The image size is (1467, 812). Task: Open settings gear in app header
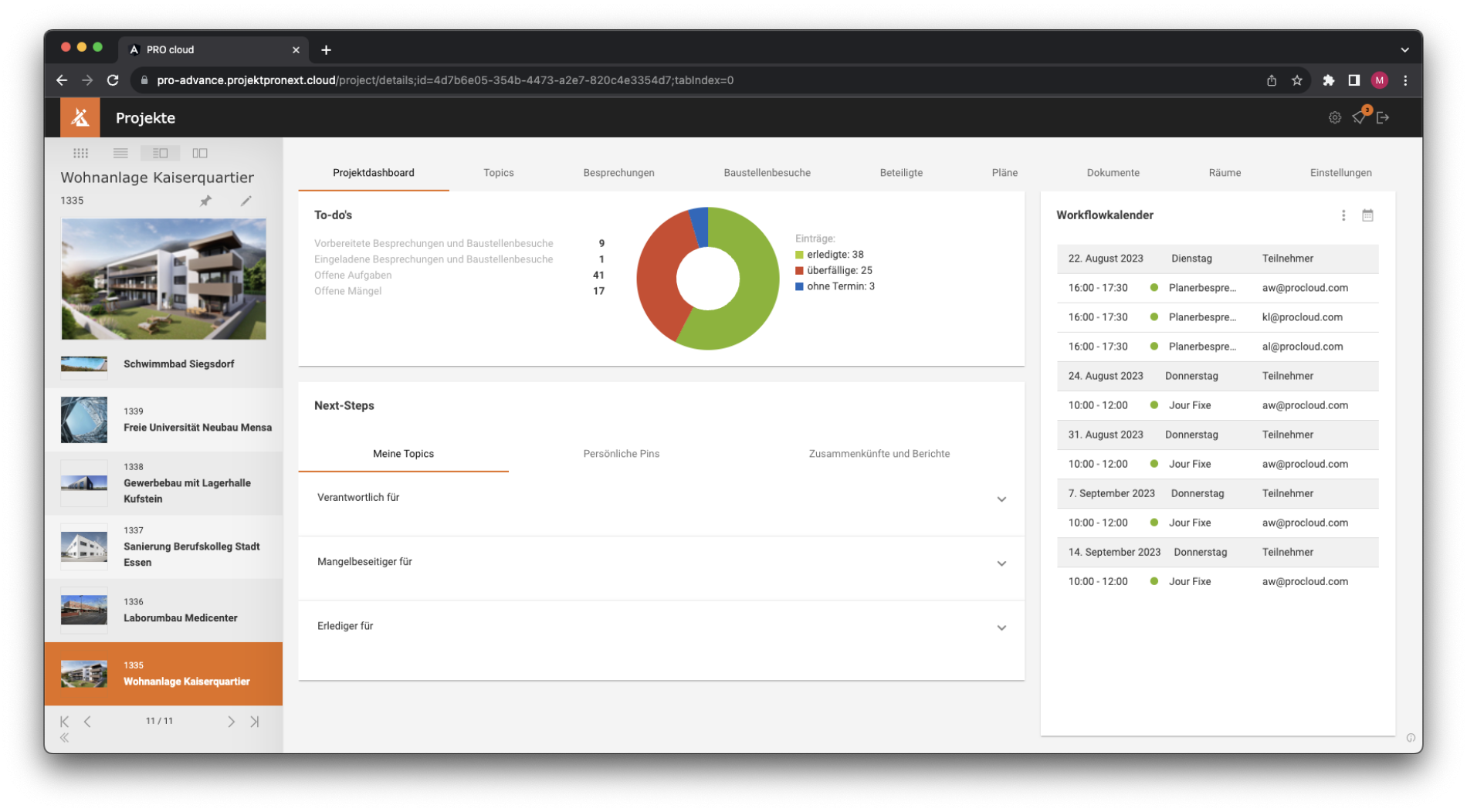[x=1334, y=117]
